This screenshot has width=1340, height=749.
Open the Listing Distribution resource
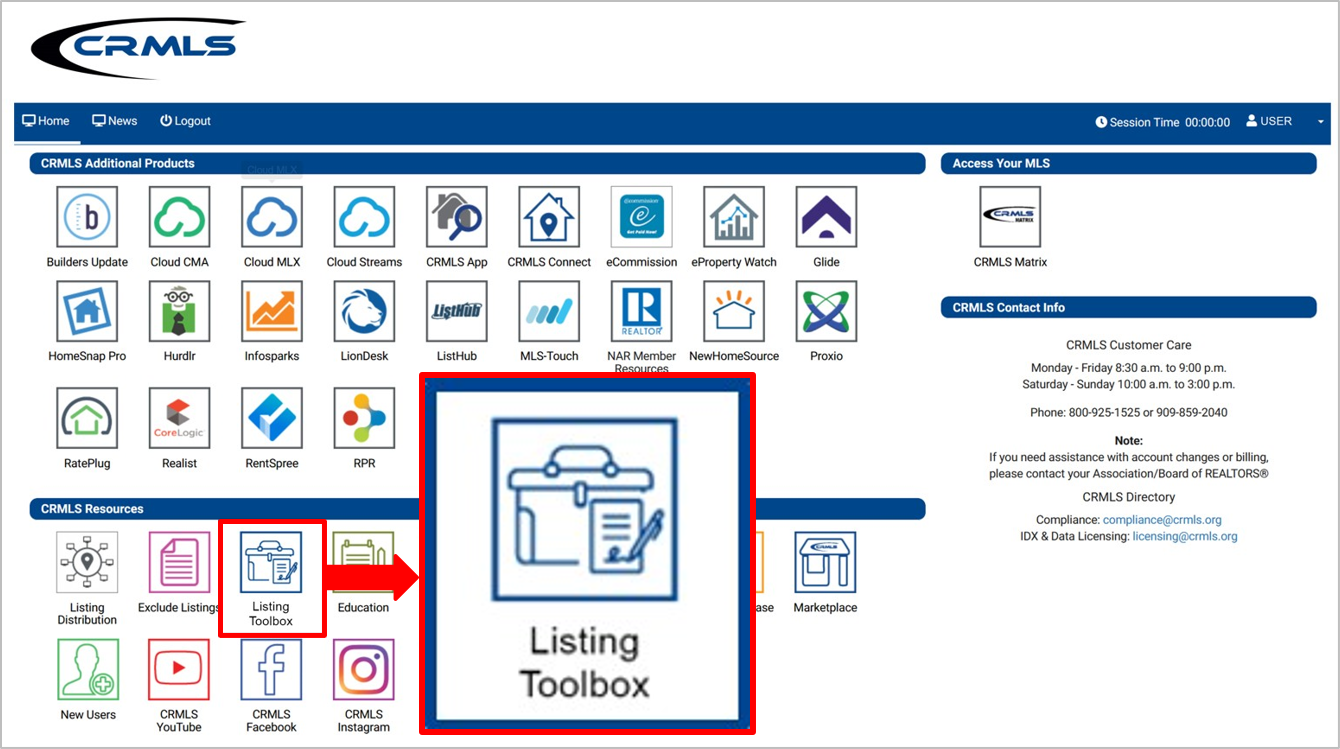point(87,562)
